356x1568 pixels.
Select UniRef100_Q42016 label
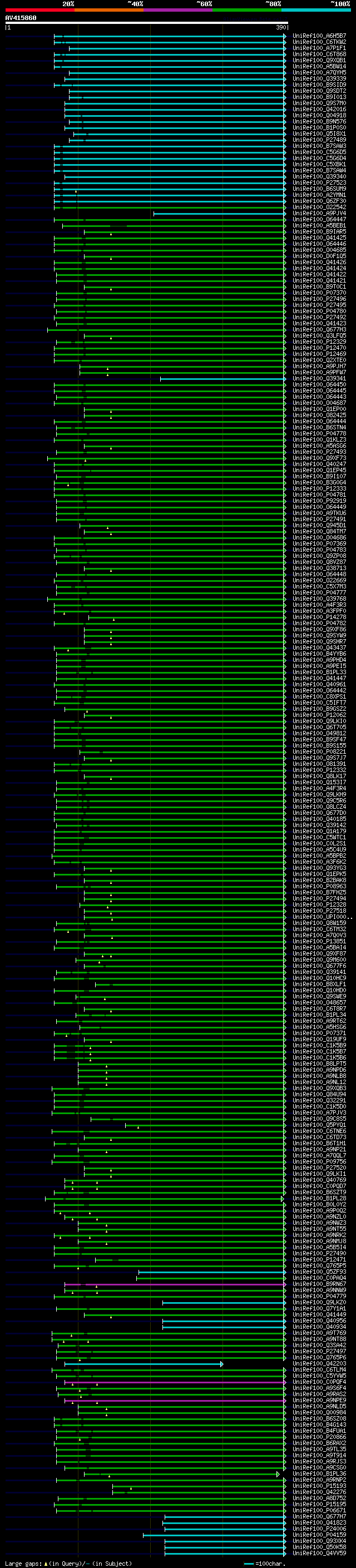point(319,109)
